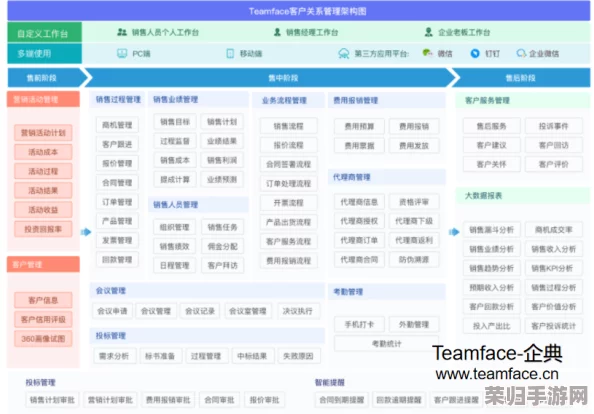Image resolution: width=594 pixels, height=414 pixels.
Task: Click the blue 钉钉 icon
Action: (x=475, y=53)
